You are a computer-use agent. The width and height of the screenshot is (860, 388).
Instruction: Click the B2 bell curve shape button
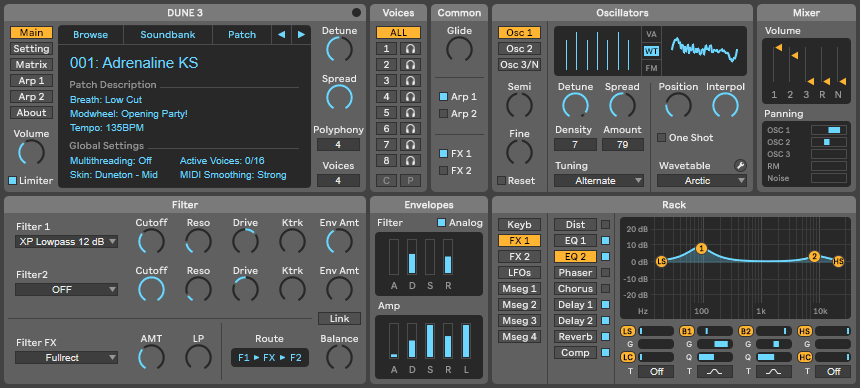click(x=774, y=372)
